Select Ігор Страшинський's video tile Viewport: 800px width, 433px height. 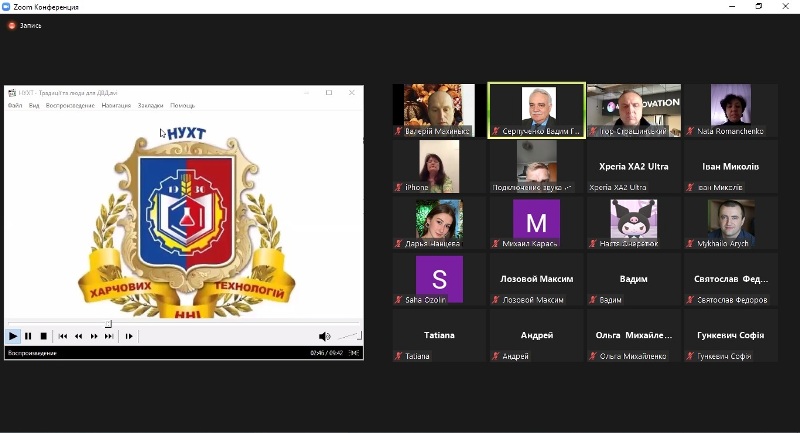click(x=634, y=110)
